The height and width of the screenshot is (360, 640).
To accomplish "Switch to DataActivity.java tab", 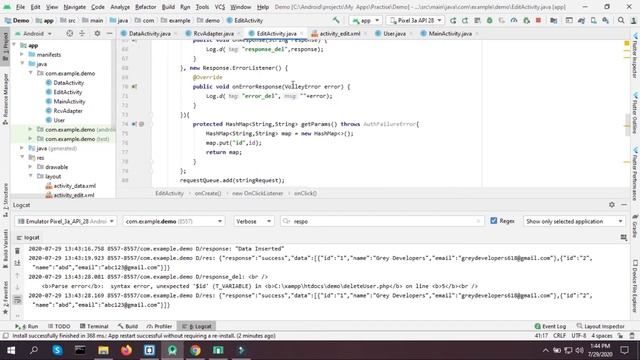I will point(149,33).
